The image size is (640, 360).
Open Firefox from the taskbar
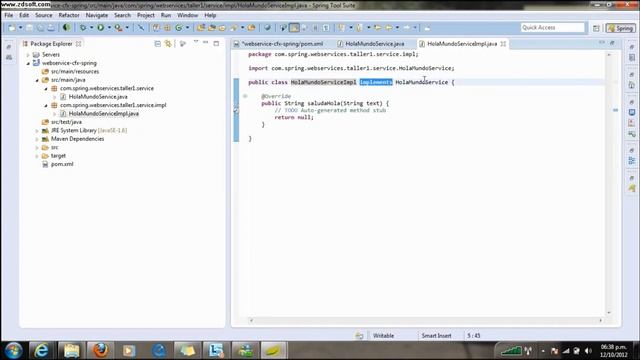100,350
